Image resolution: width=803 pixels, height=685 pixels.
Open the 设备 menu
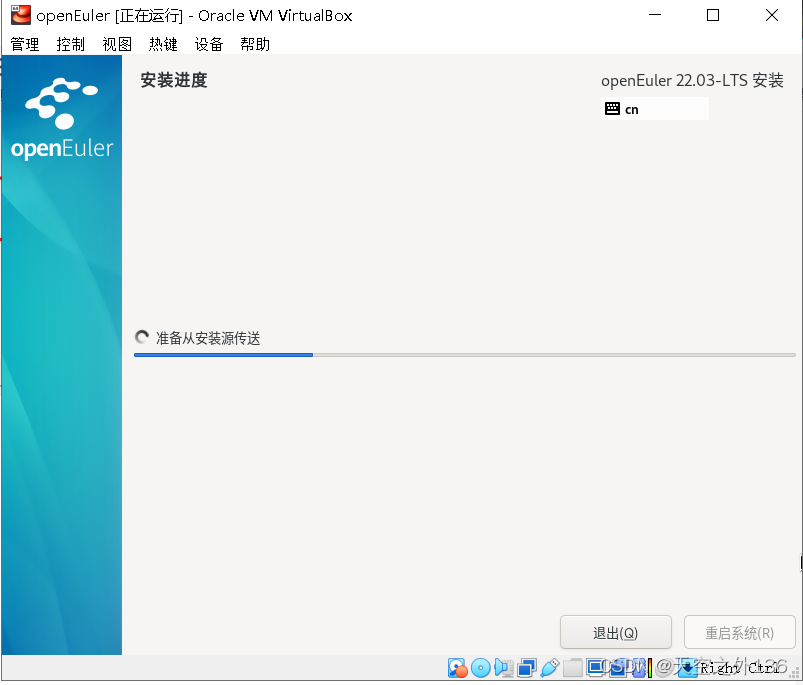(209, 45)
